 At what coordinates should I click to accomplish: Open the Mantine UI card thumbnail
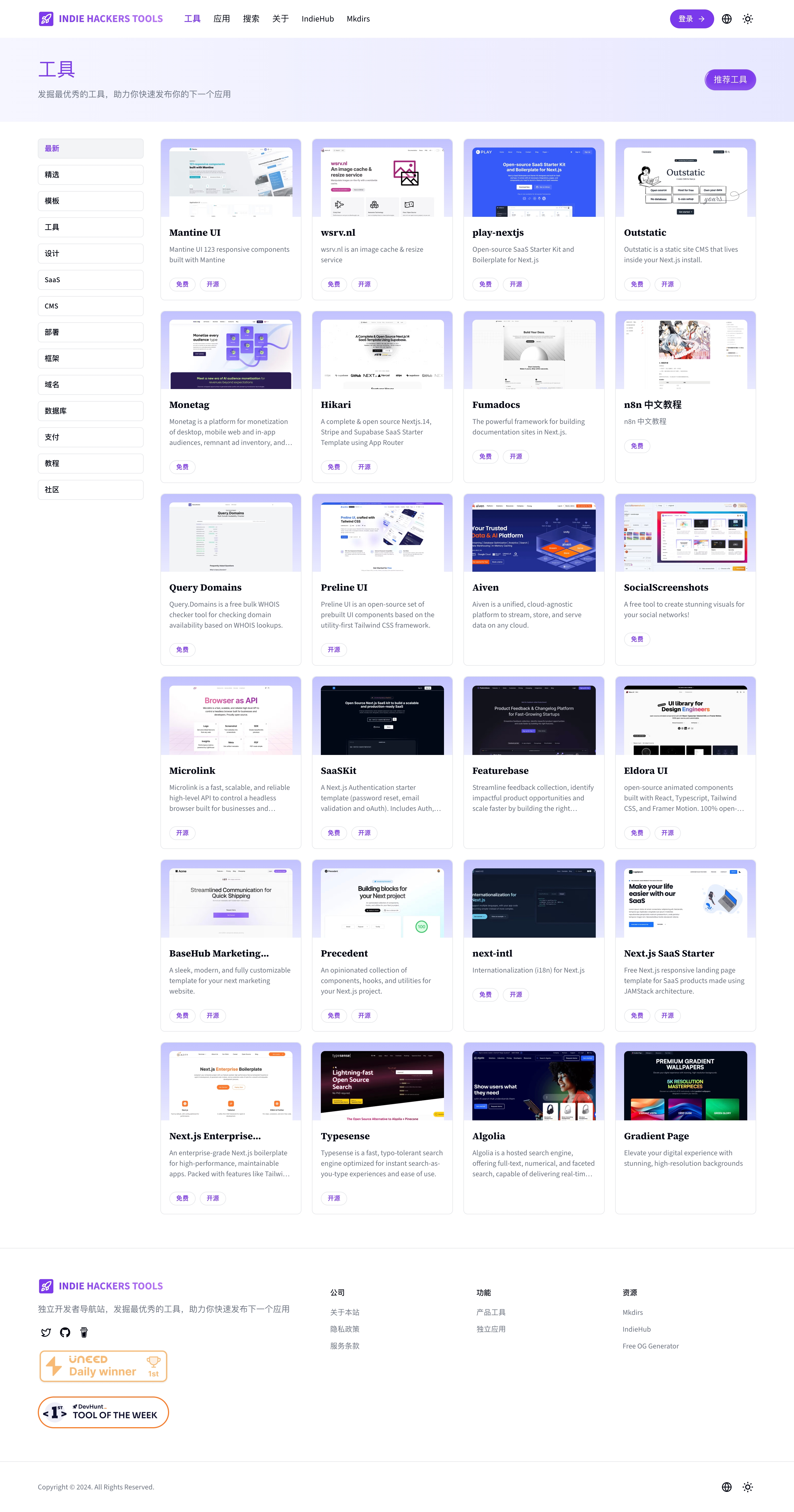coord(231,182)
